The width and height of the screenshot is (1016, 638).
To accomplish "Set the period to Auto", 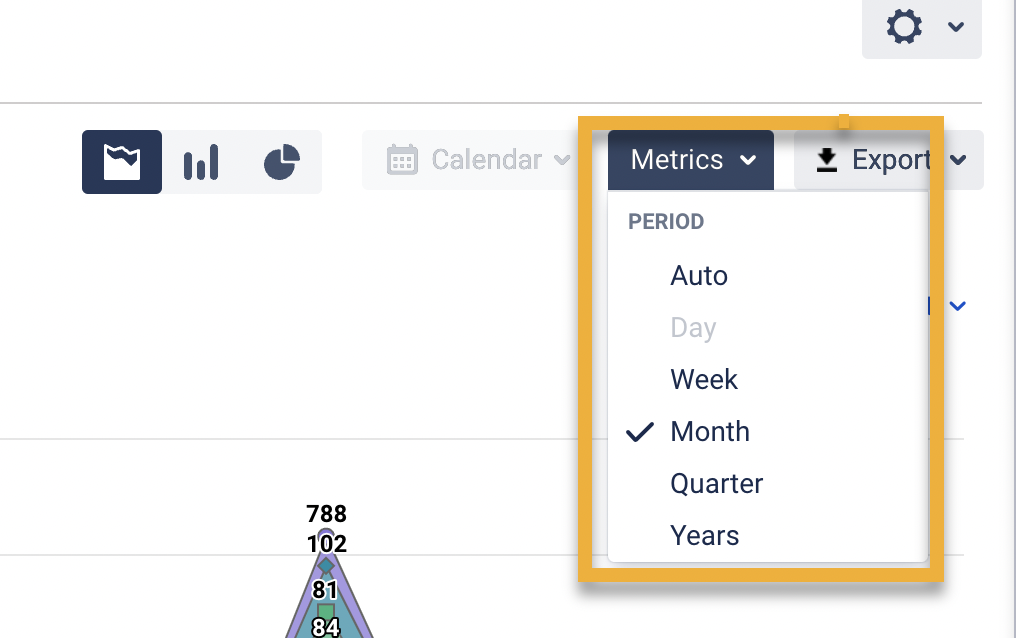I will (699, 276).
